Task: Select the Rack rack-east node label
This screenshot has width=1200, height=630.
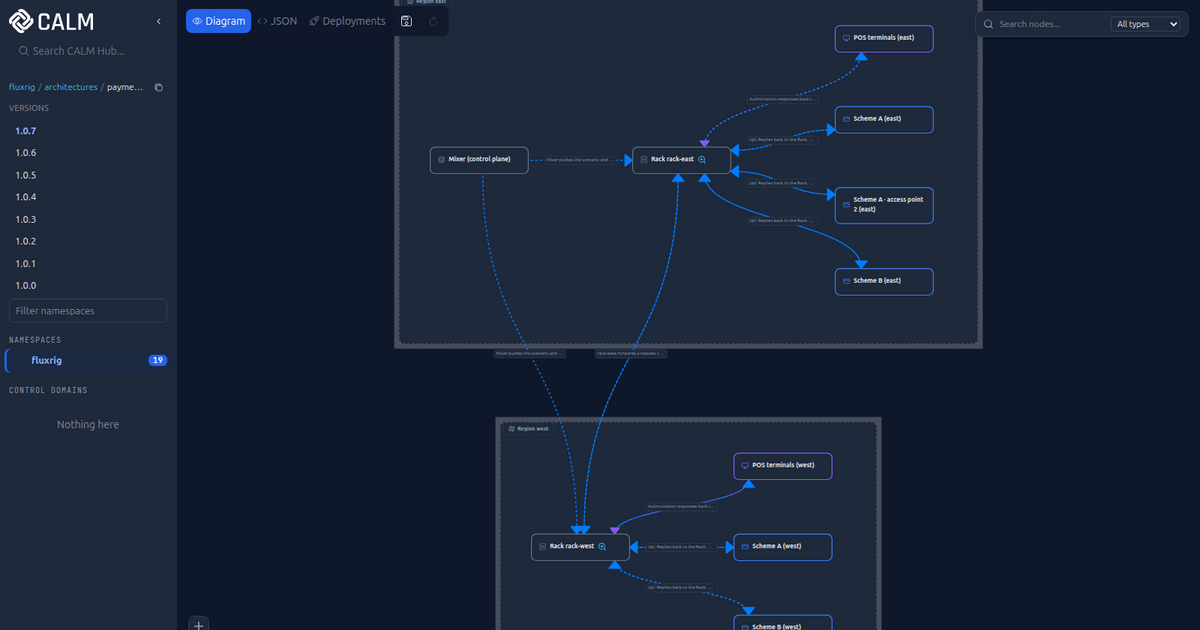Action: (672, 159)
